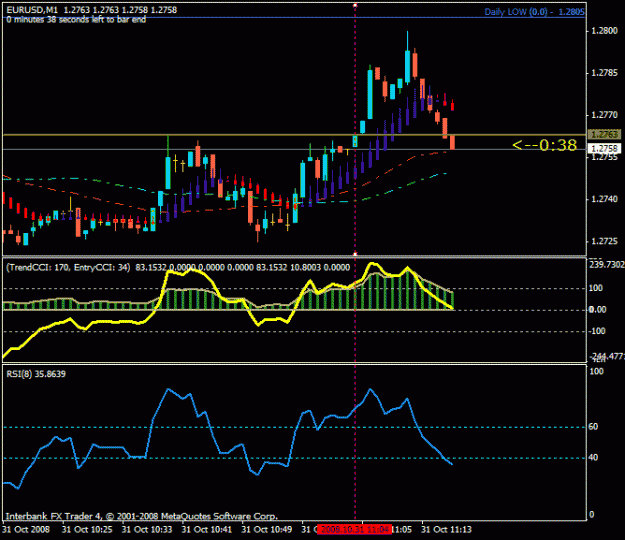
Task: Click the CCI scale value -100
Action: [597, 331]
